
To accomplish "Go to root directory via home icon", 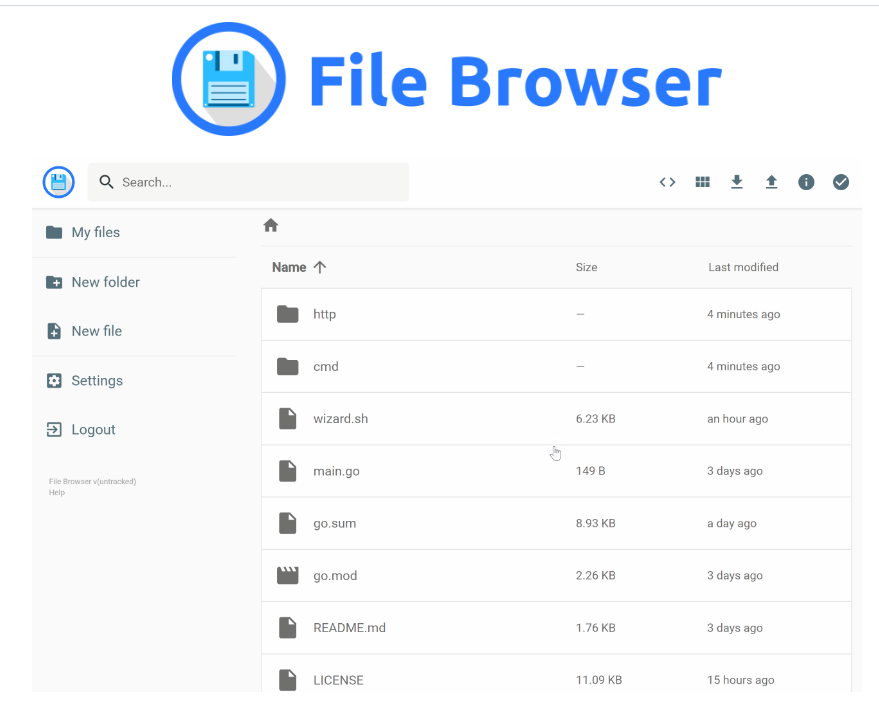I will (x=270, y=225).
